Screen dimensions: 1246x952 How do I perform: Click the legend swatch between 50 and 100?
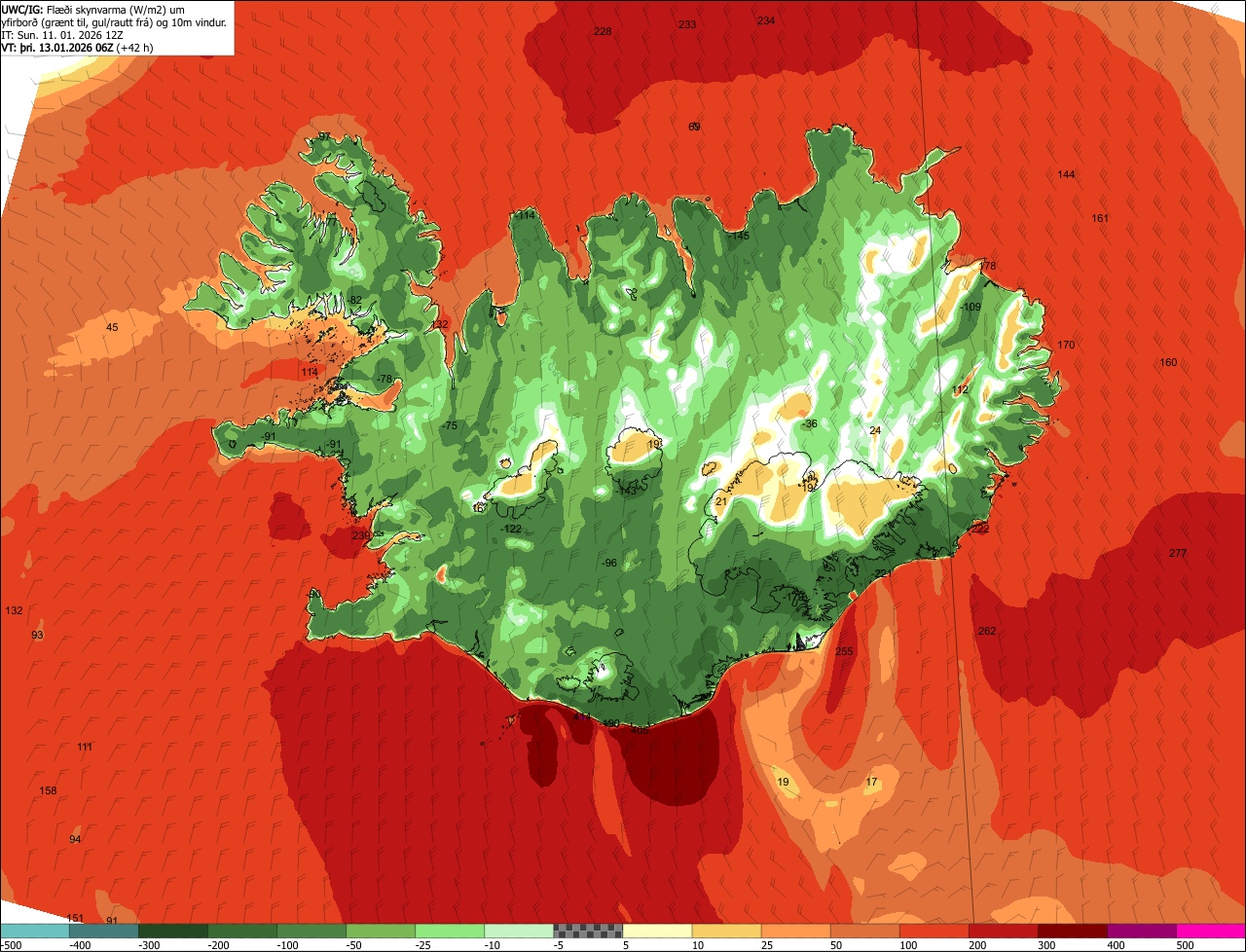point(864,932)
